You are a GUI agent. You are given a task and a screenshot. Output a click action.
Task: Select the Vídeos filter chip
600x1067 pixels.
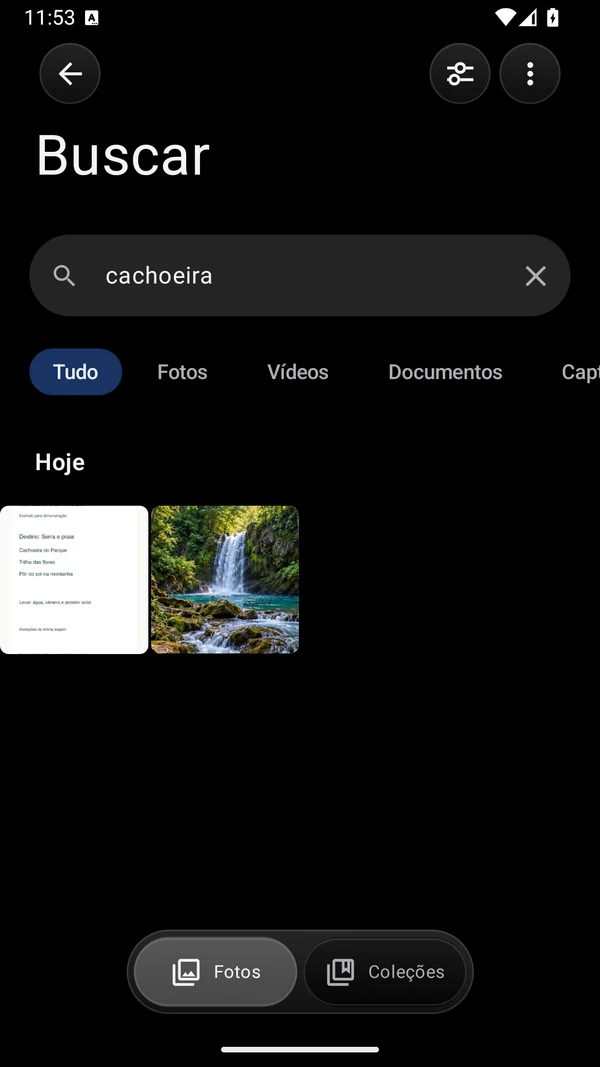[x=298, y=372]
